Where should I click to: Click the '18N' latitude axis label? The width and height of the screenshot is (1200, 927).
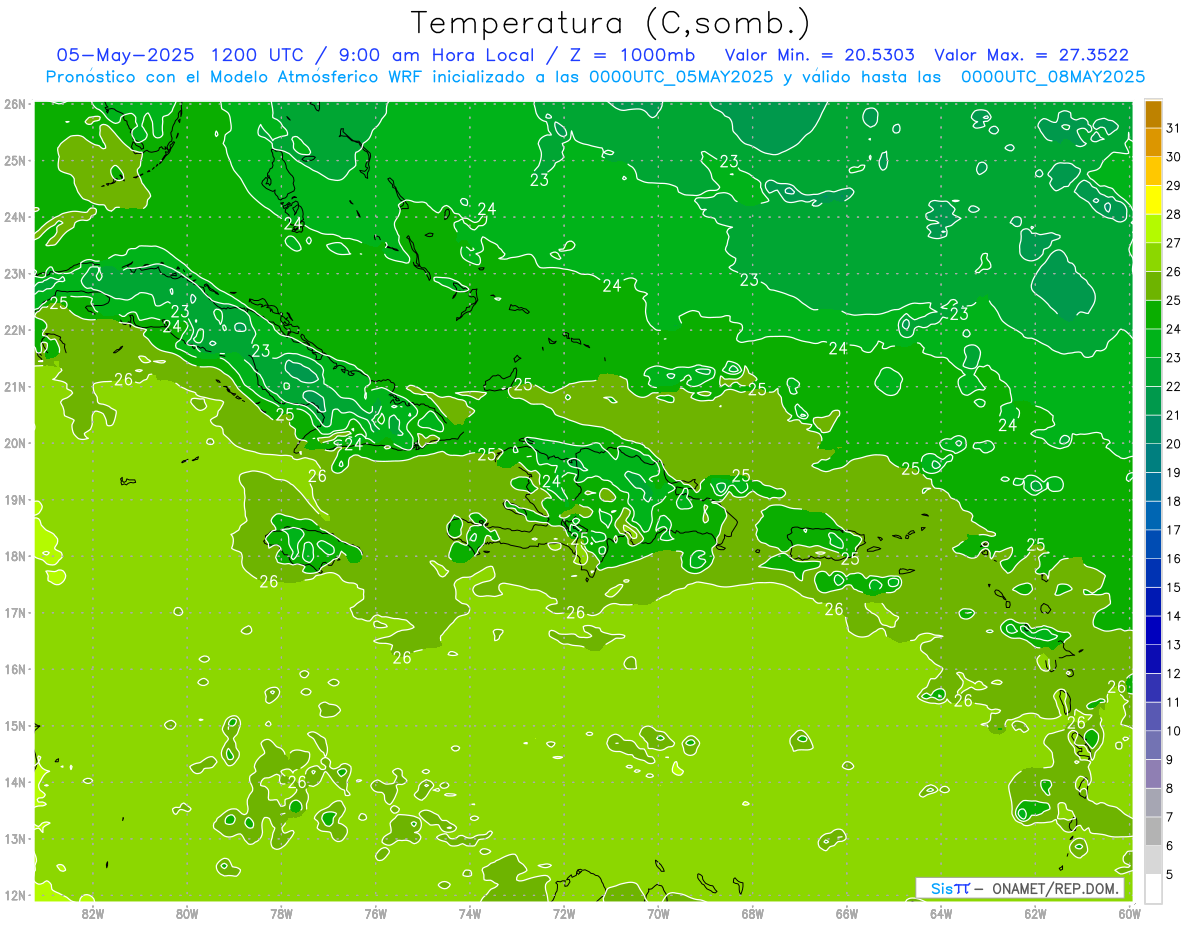point(14,556)
